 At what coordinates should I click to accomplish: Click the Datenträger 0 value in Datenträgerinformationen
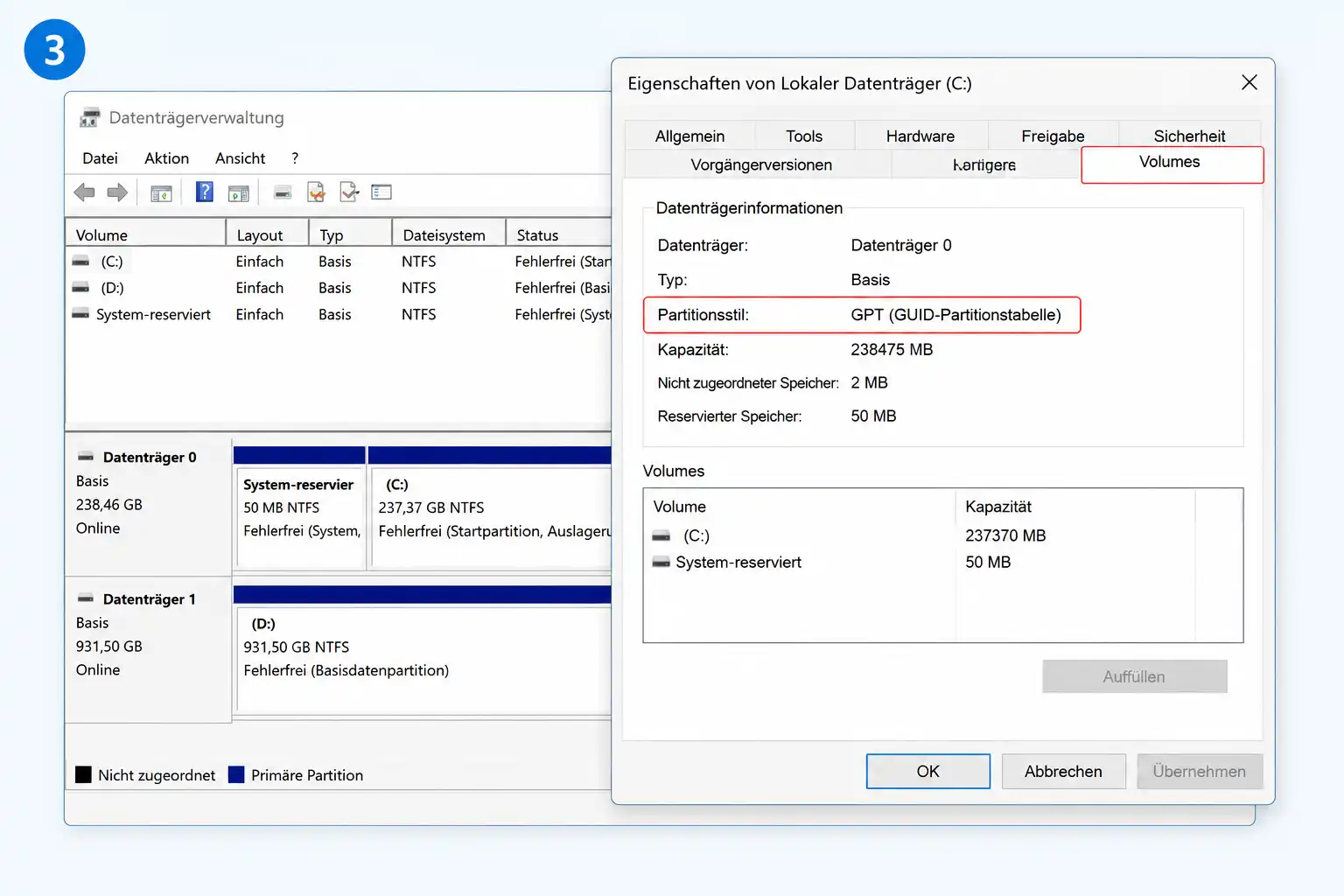click(901, 245)
